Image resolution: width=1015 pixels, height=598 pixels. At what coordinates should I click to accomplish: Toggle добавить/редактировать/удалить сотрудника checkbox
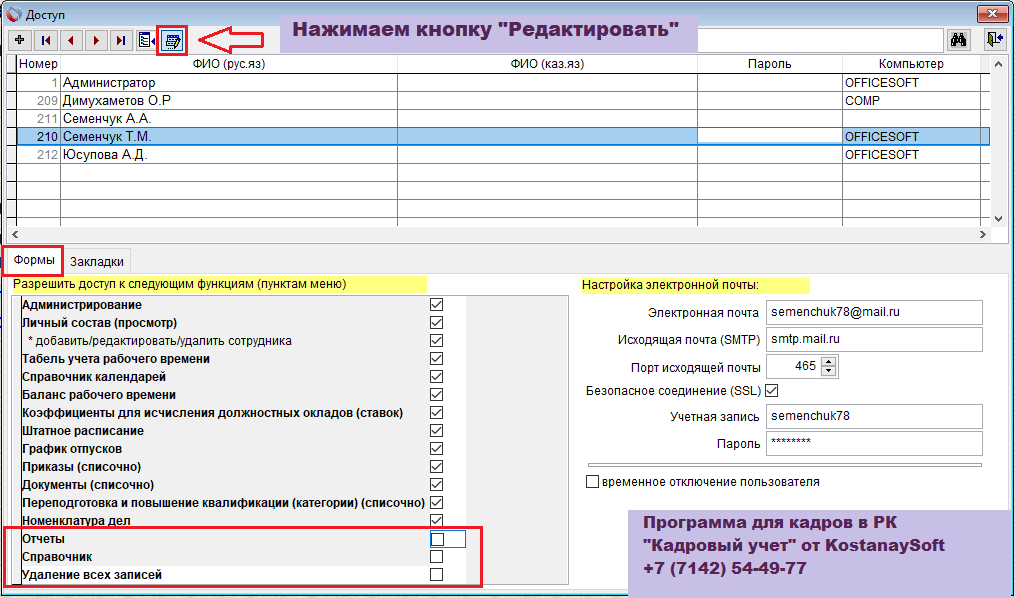[x=436, y=341]
